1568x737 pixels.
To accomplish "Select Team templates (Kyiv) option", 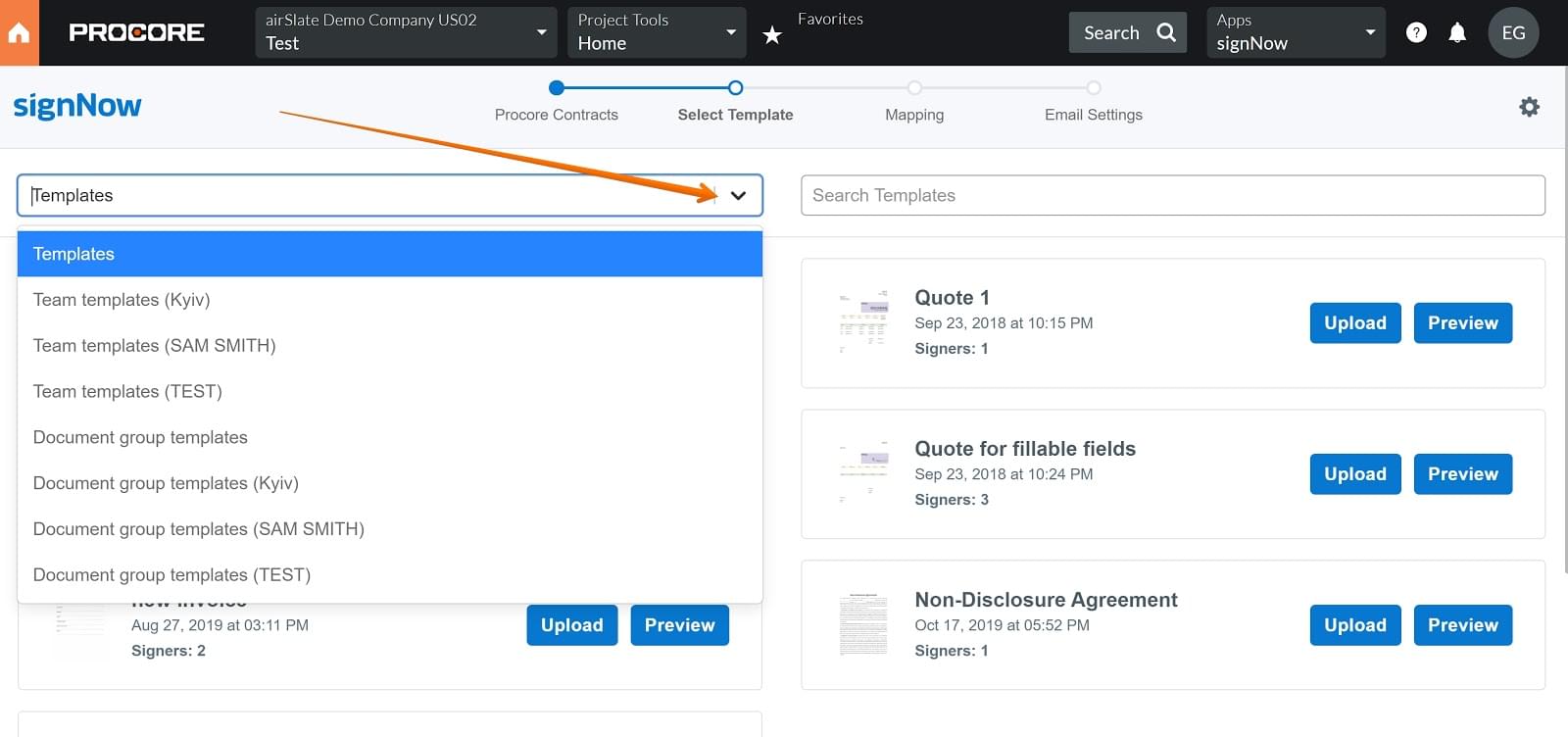I will (x=390, y=300).
